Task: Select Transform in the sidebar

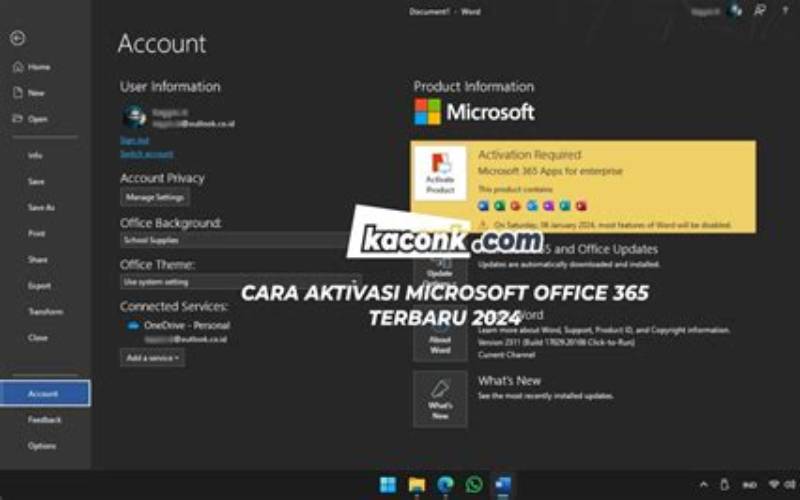Action: point(45,312)
